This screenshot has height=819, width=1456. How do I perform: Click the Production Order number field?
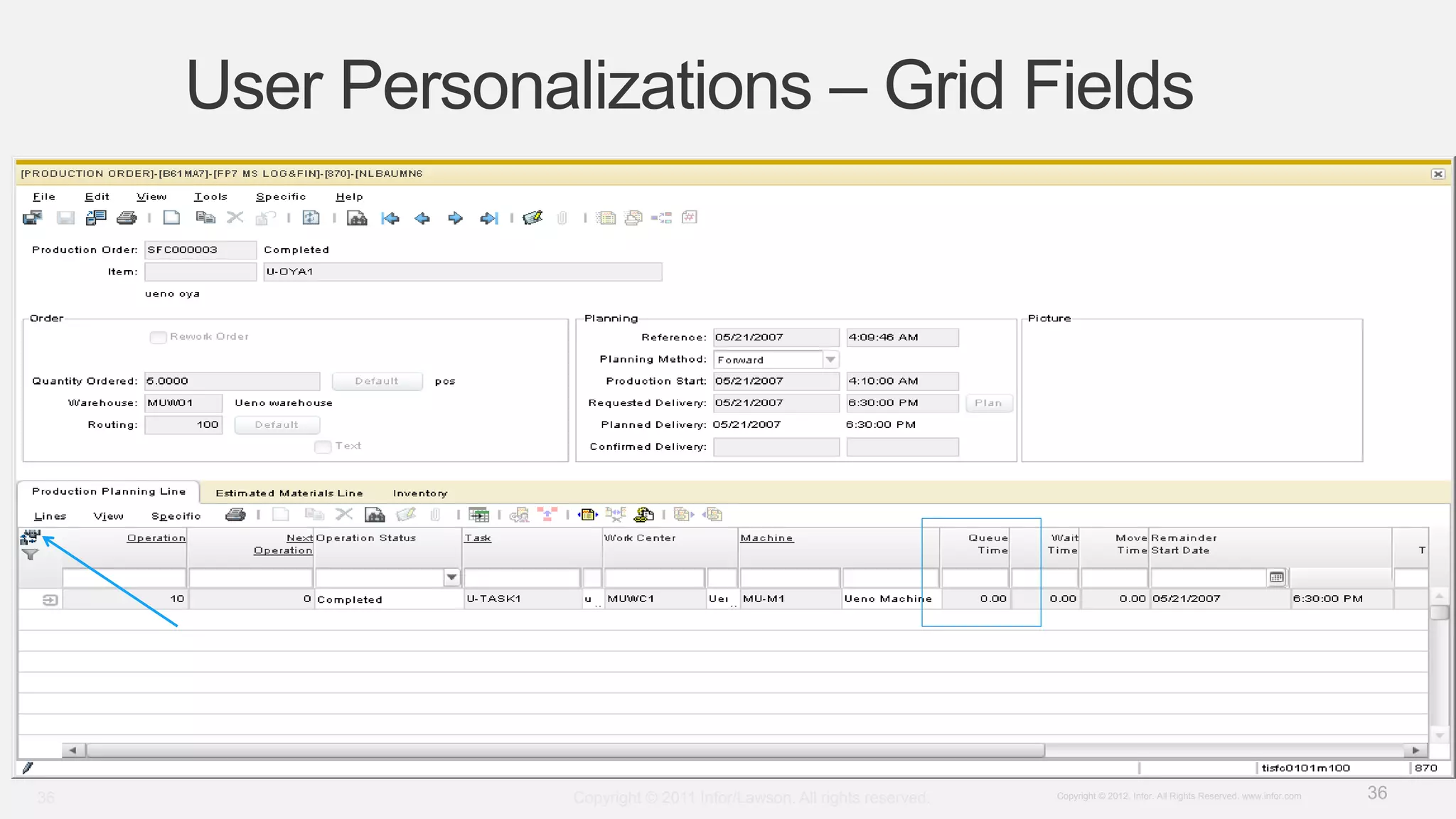pos(200,250)
